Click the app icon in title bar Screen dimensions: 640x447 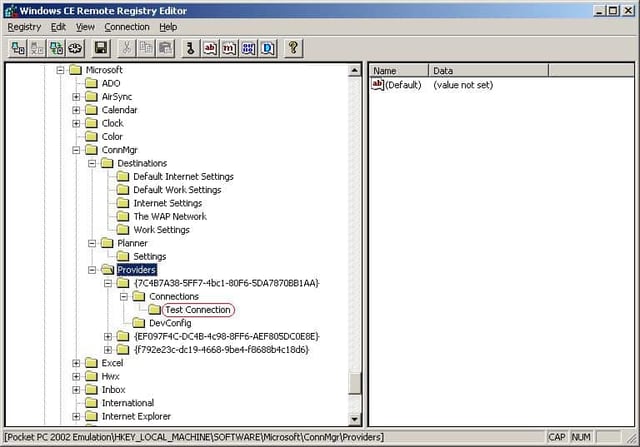click(x=11, y=11)
